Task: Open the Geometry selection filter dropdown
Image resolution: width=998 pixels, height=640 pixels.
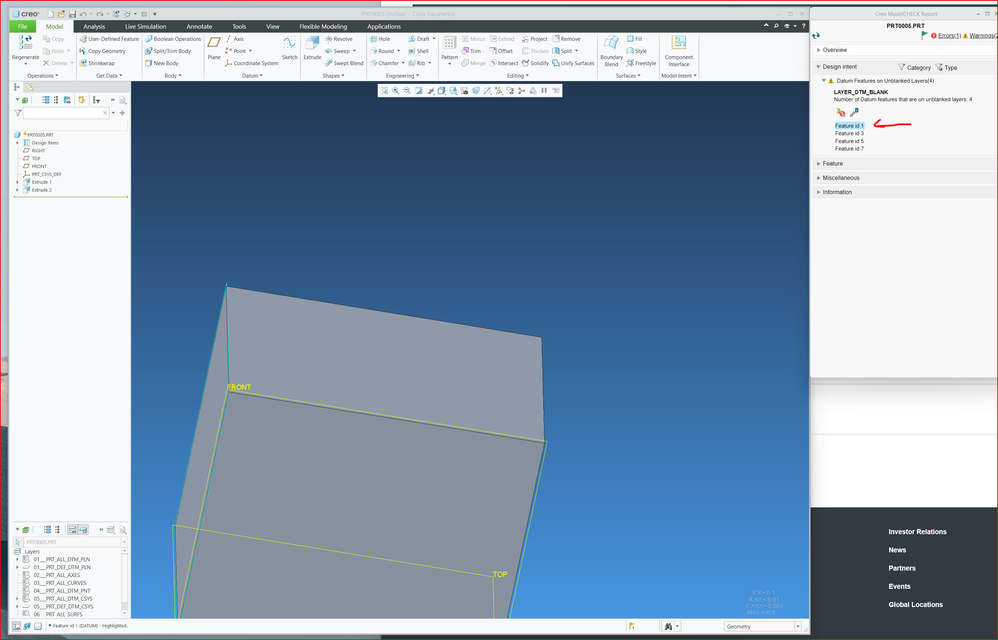Action: pyautogui.click(x=797, y=627)
